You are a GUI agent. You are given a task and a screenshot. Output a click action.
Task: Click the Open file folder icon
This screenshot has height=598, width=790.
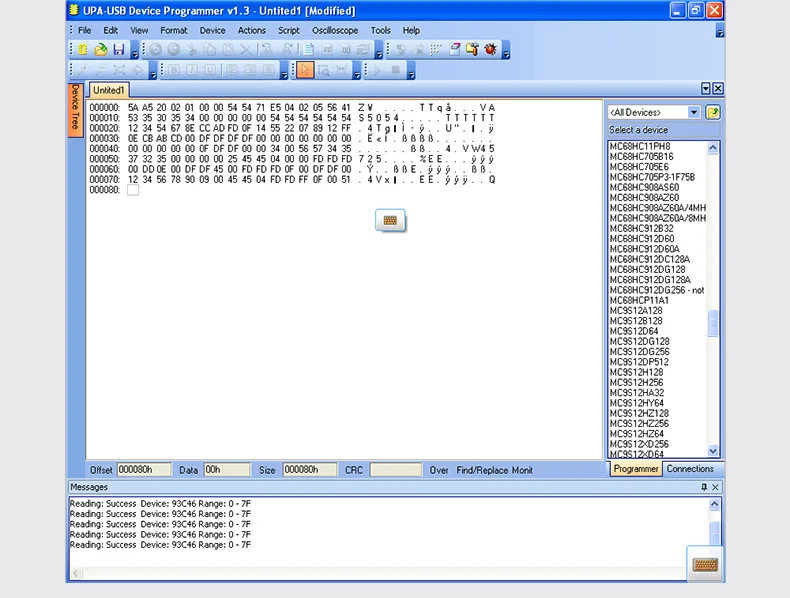point(101,49)
